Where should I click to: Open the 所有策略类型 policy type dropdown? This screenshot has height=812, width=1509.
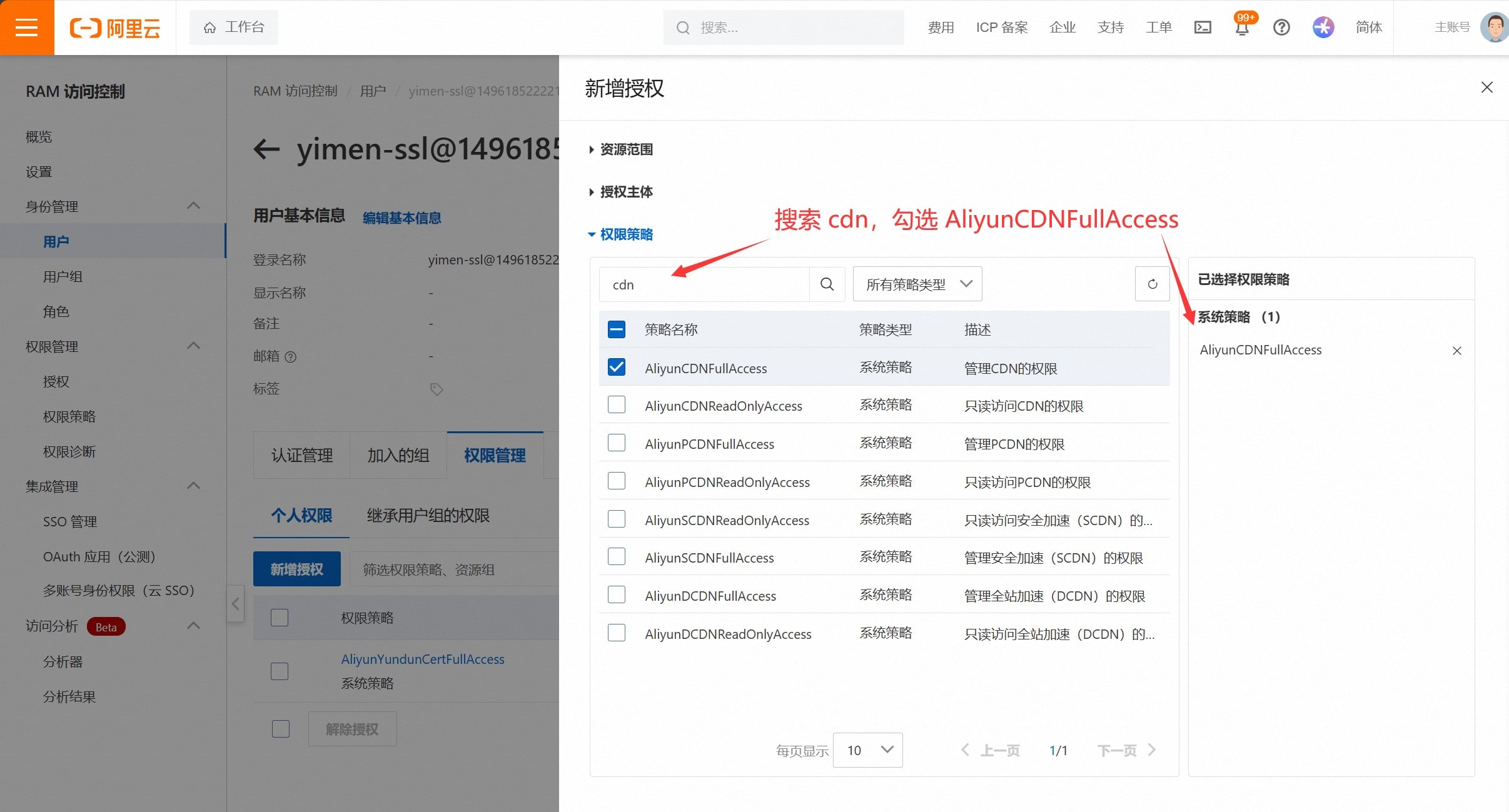tap(917, 284)
